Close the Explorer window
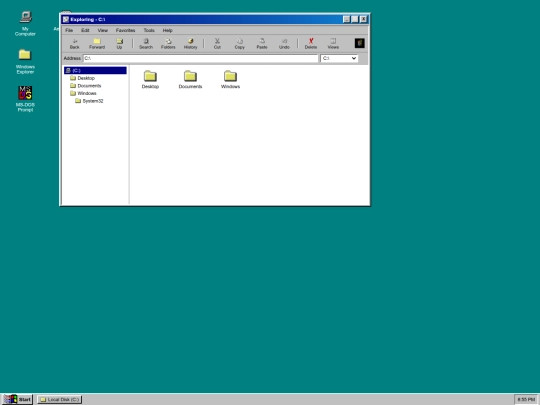This screenshot has width=540, height=405. point(363,19)
